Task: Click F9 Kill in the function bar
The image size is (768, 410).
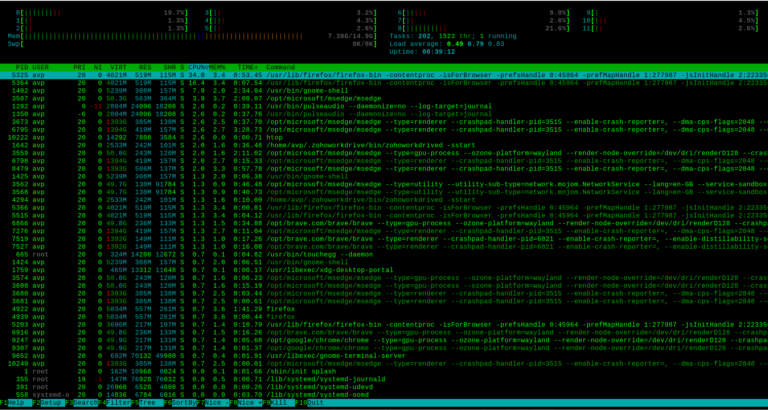Action: (x=278, y=403)
